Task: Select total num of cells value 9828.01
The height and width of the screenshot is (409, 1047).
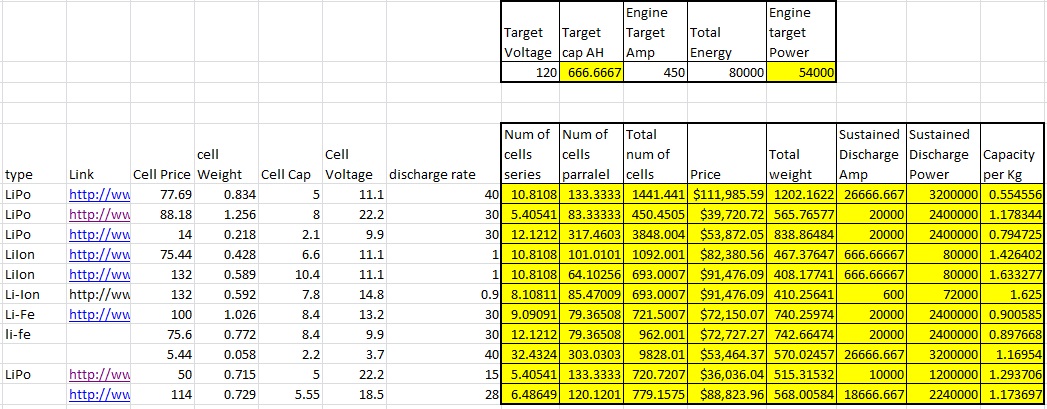Action: 652,356
